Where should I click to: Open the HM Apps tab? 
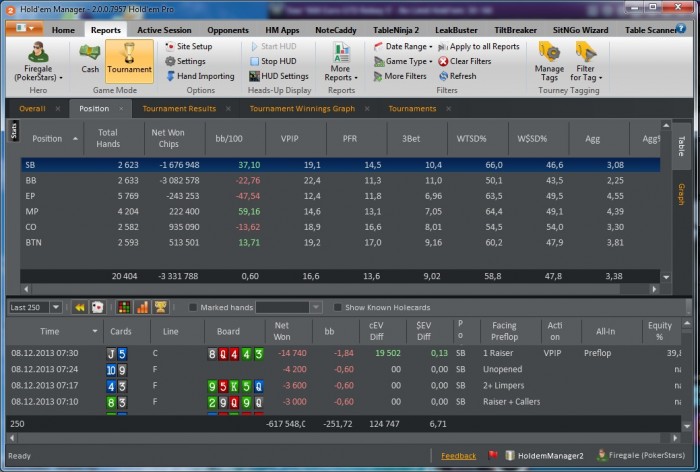(282, 30)
